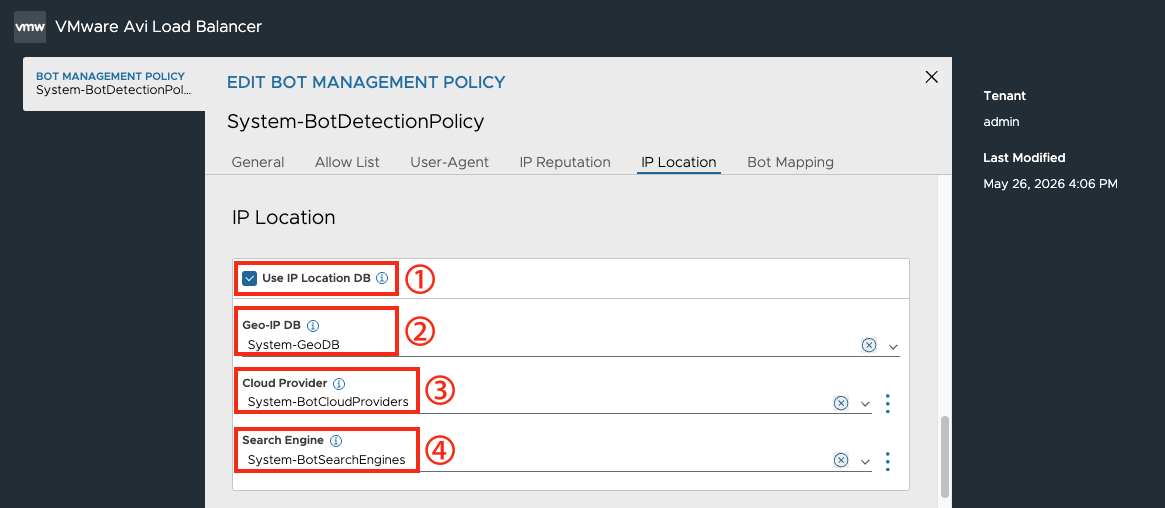The height and width of the screenshot is (508, 1165).
Task: Click the Edit Bot Management Policy heading
Action: [366, 82]
